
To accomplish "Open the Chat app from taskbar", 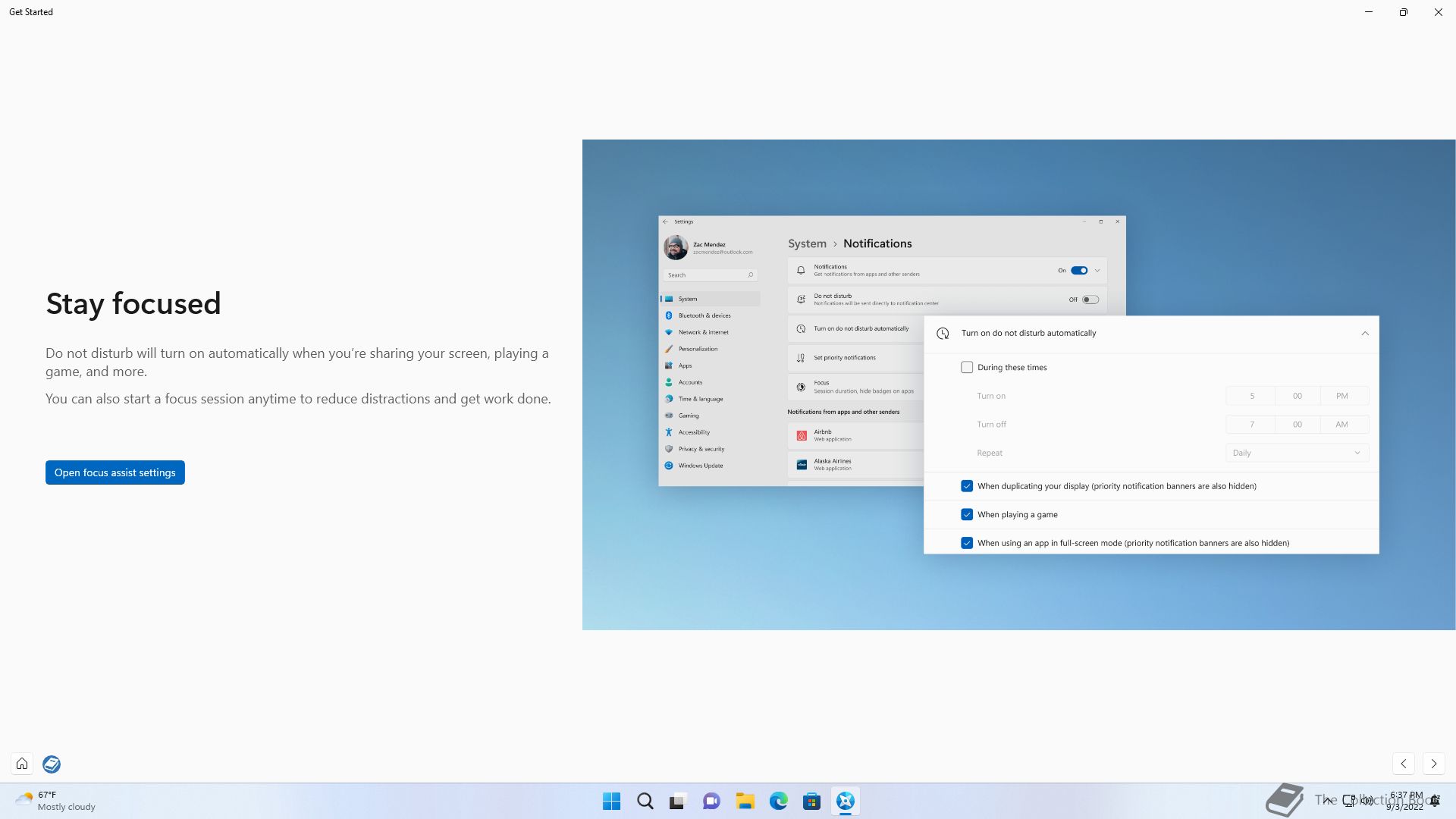I will [x=711, y=801].
